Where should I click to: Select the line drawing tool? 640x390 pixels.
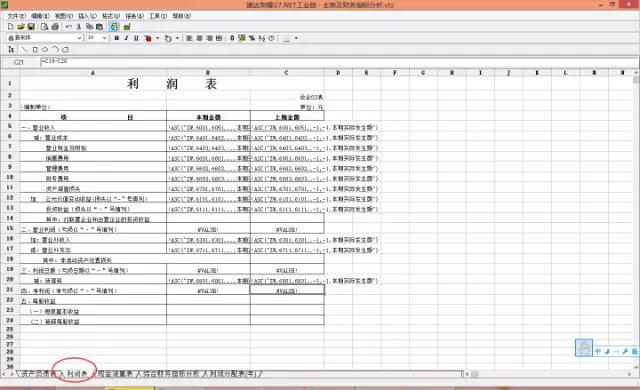coord(24,49)
